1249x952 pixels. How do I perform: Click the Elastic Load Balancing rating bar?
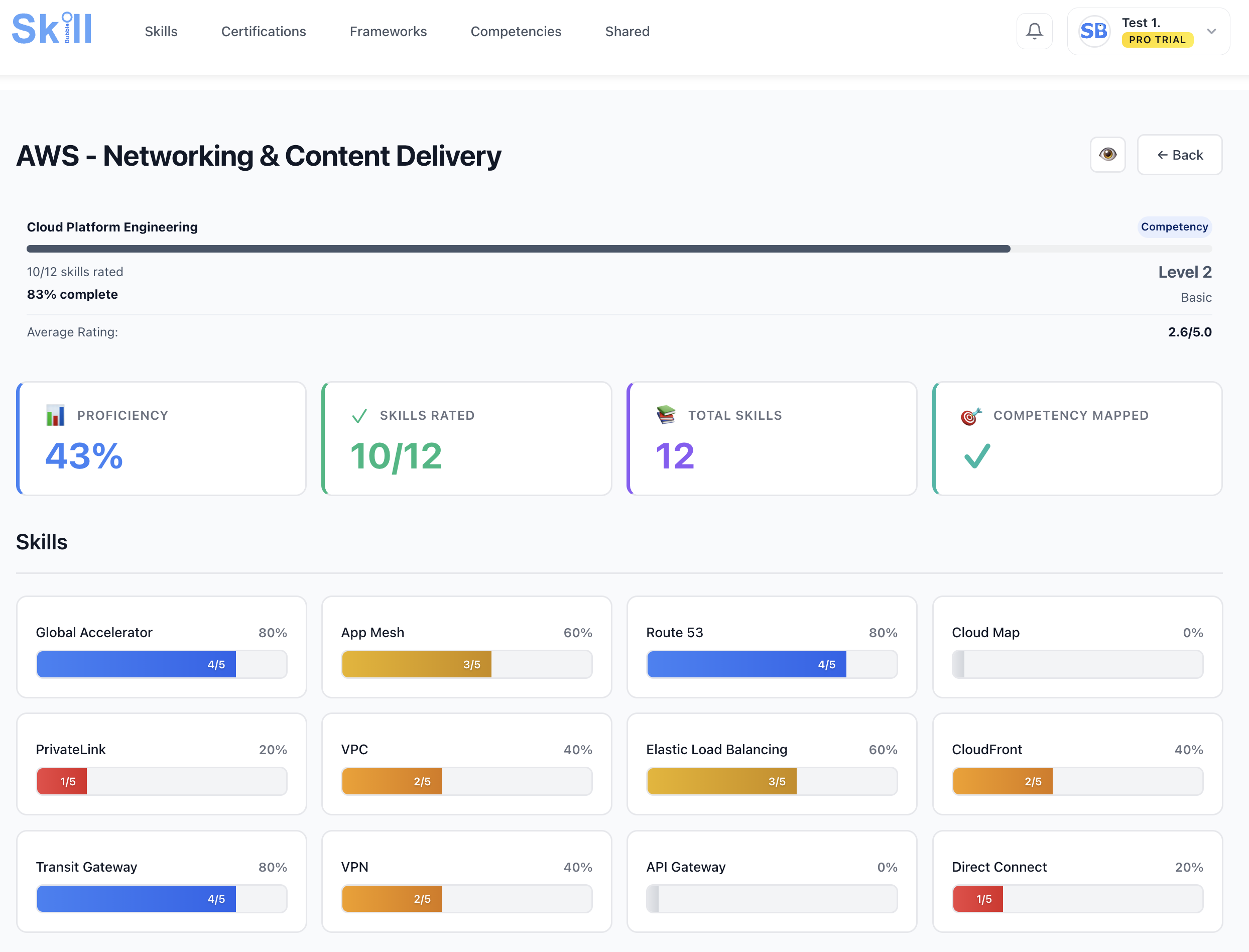tap(772, 781)
